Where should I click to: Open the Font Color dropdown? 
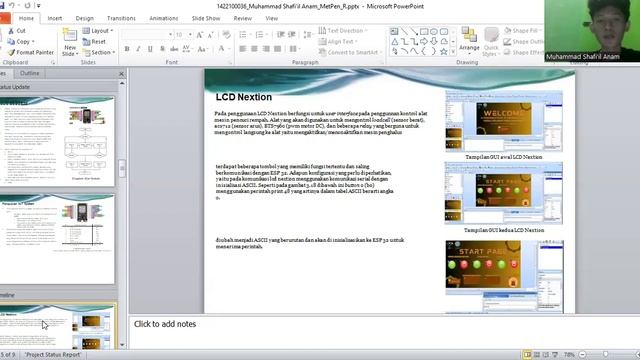[x=224, y=49]
